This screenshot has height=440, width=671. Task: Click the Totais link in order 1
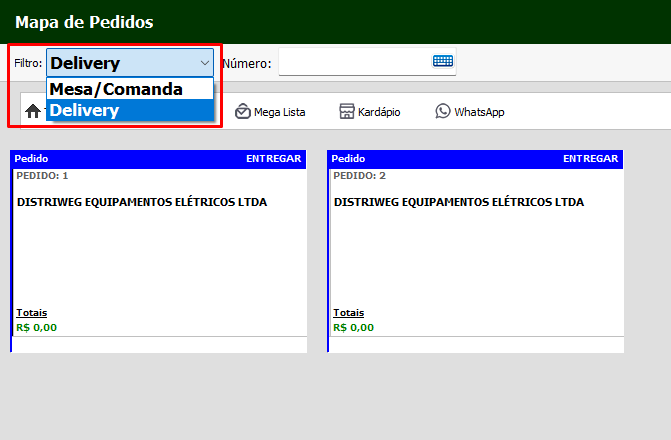pyautogui.click(x=31, y=313)
